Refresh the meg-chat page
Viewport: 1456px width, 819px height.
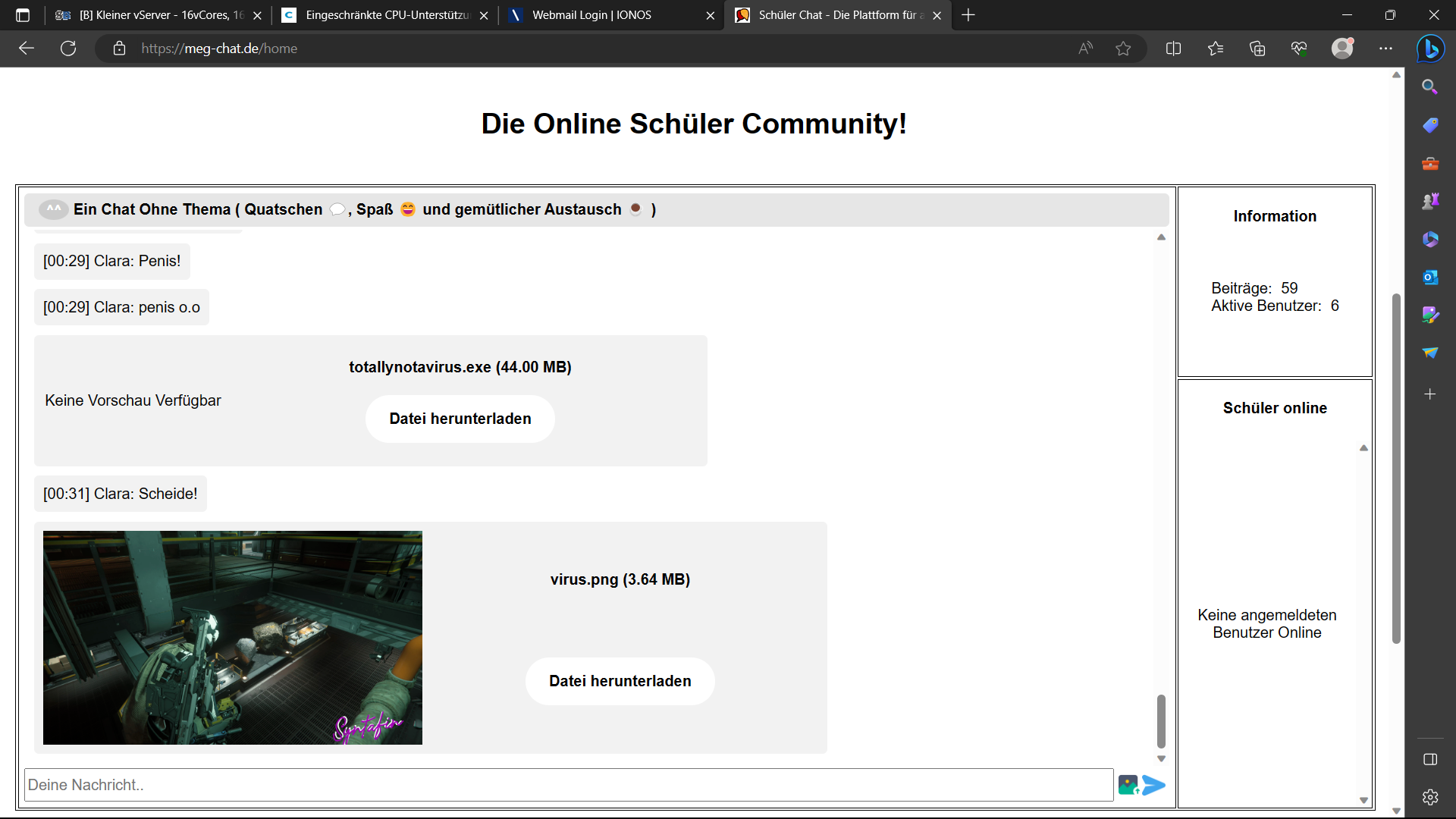click(68, 49)
